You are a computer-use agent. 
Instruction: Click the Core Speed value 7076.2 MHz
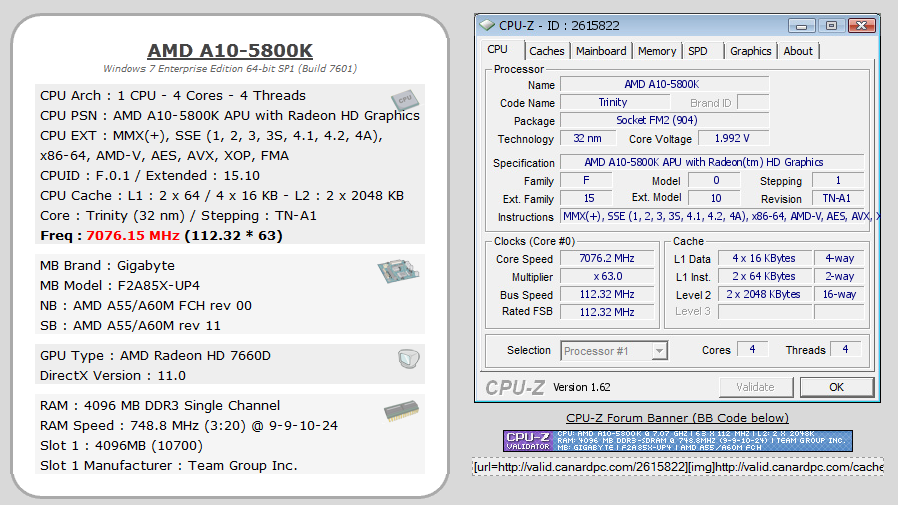pyautogui.click(x=606, y=258)
